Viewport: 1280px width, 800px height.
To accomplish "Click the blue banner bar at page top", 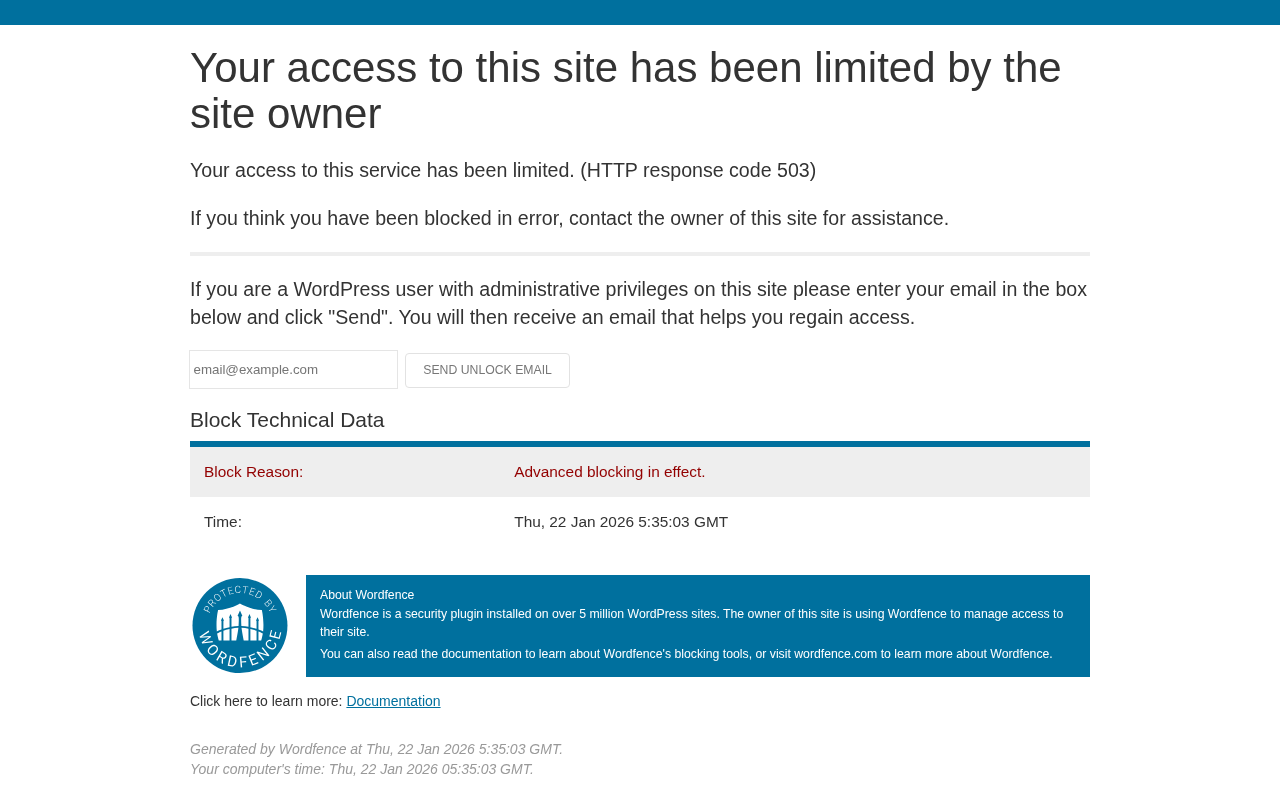I will [640, 12].
